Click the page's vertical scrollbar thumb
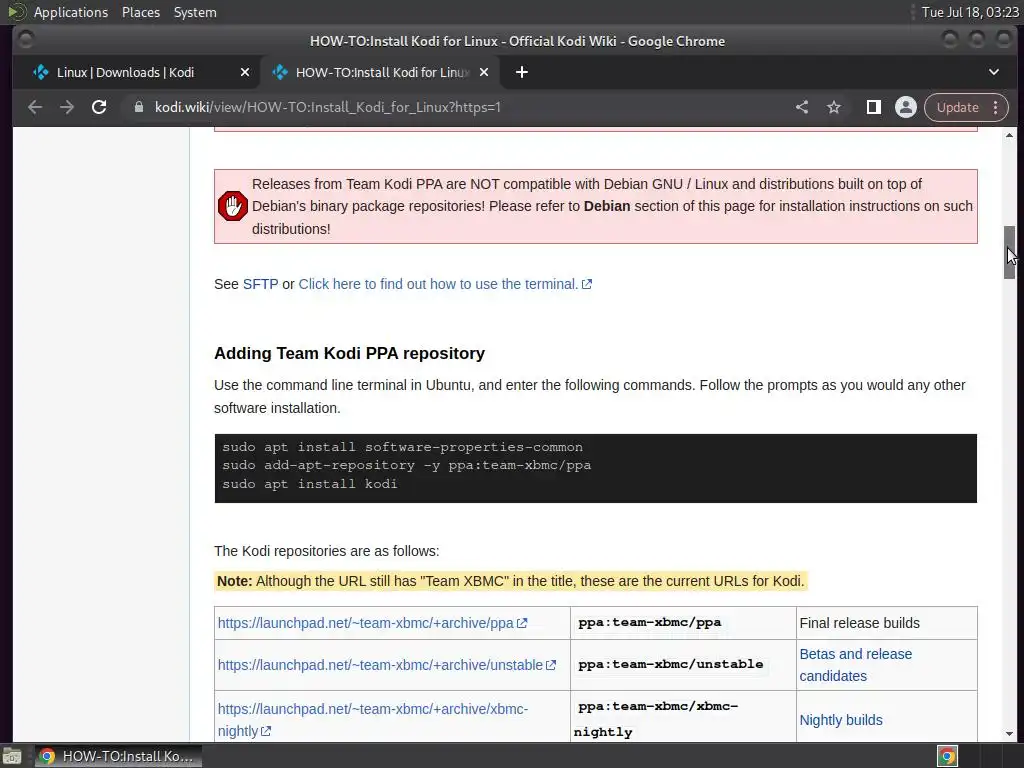 pyautogui.click(x=1009, y=252)
